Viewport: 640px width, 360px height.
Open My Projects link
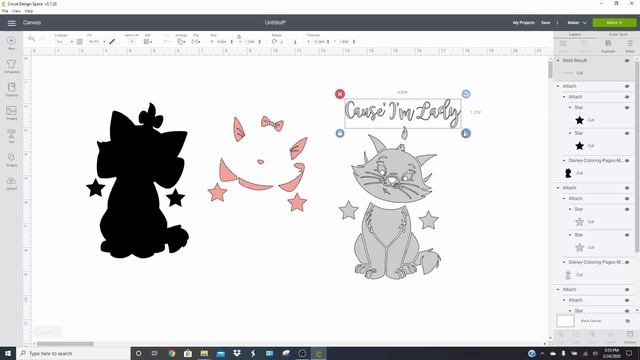click(x=524, y=23)
